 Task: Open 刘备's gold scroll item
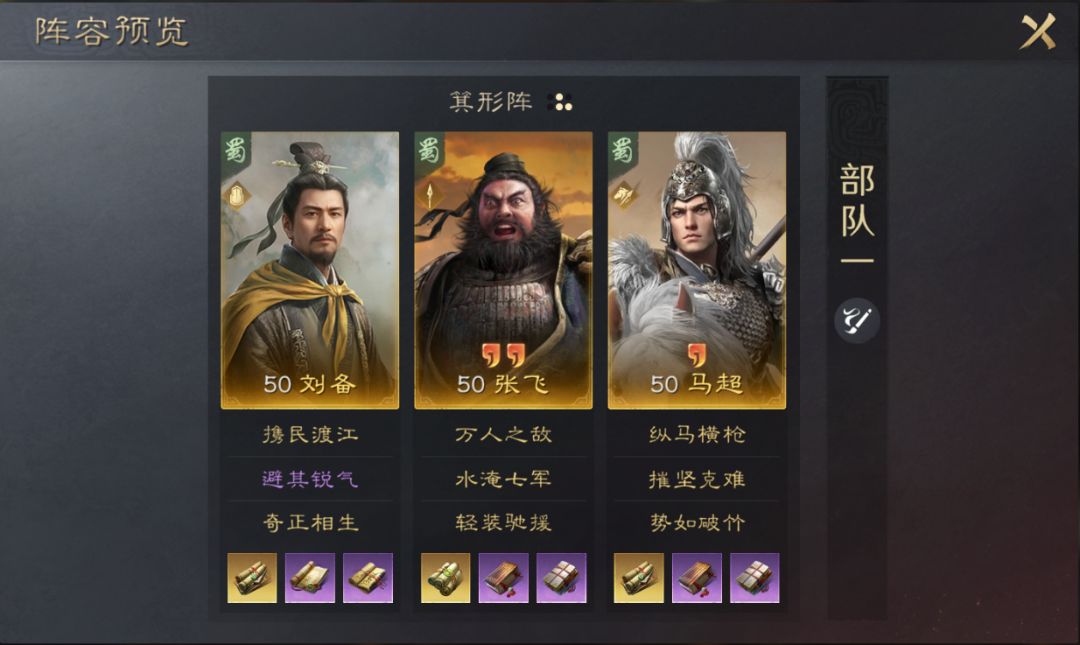click(x=252, y=577)
